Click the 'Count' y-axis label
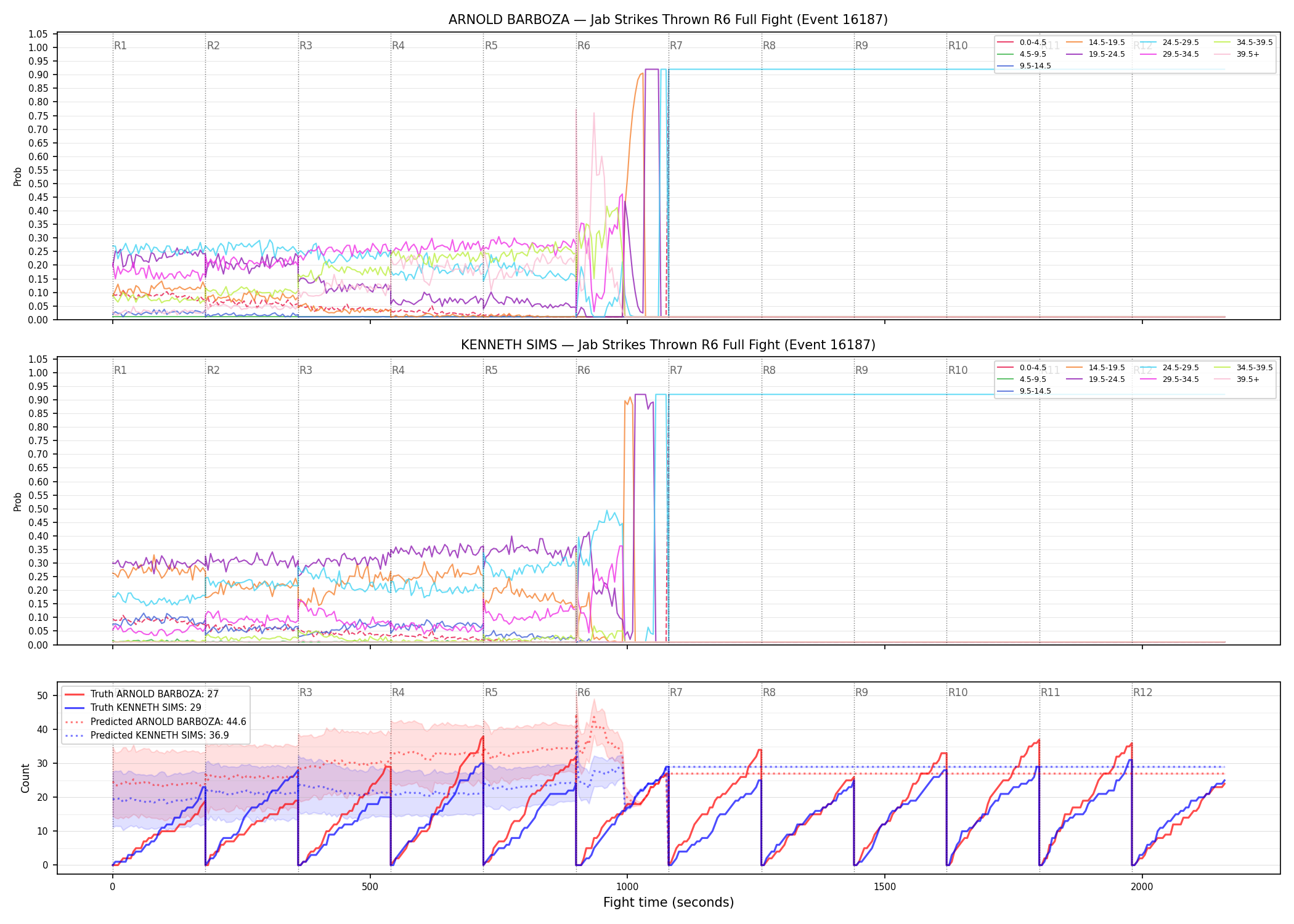 pos(25,778)
